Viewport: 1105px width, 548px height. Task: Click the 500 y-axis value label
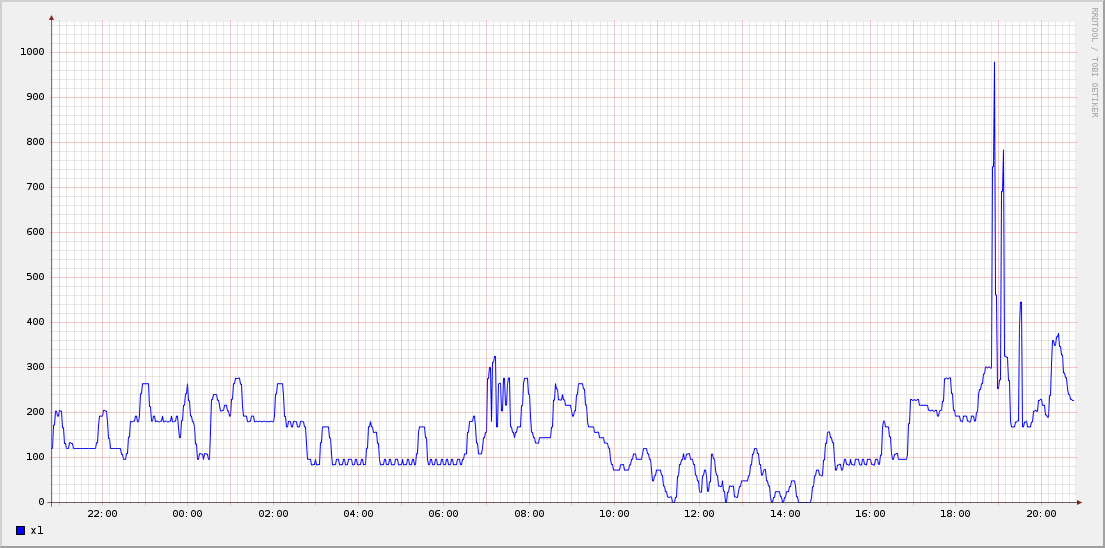point(36,277)
